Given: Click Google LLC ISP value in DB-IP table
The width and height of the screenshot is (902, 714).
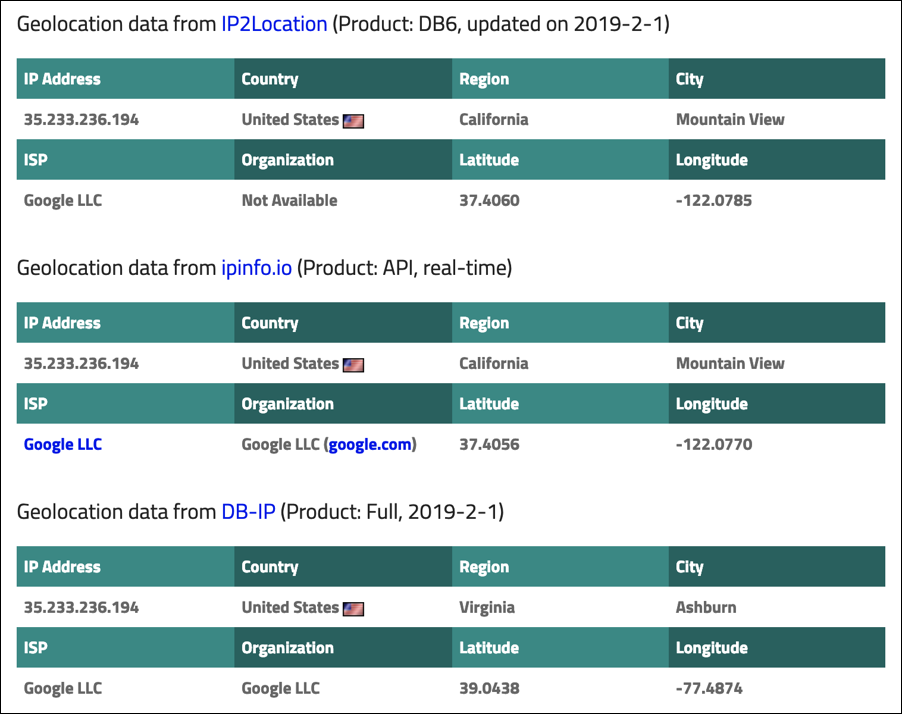Looking at the screenshot, I should [x=63, y=689].
